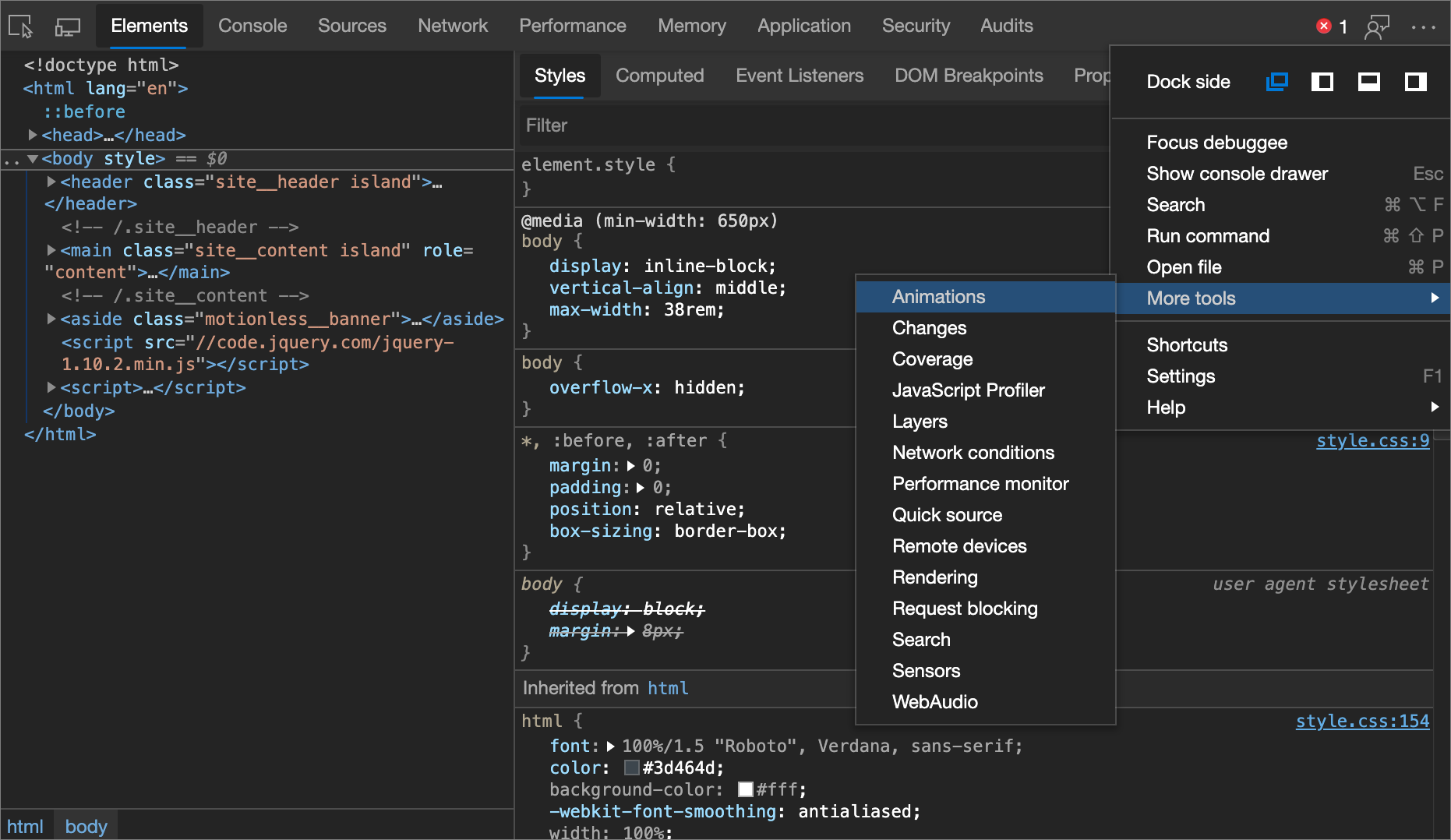Viewport: 1451px width, 840px height.
Task: Dock DevTools to the right side
Action: point(1415,82)
